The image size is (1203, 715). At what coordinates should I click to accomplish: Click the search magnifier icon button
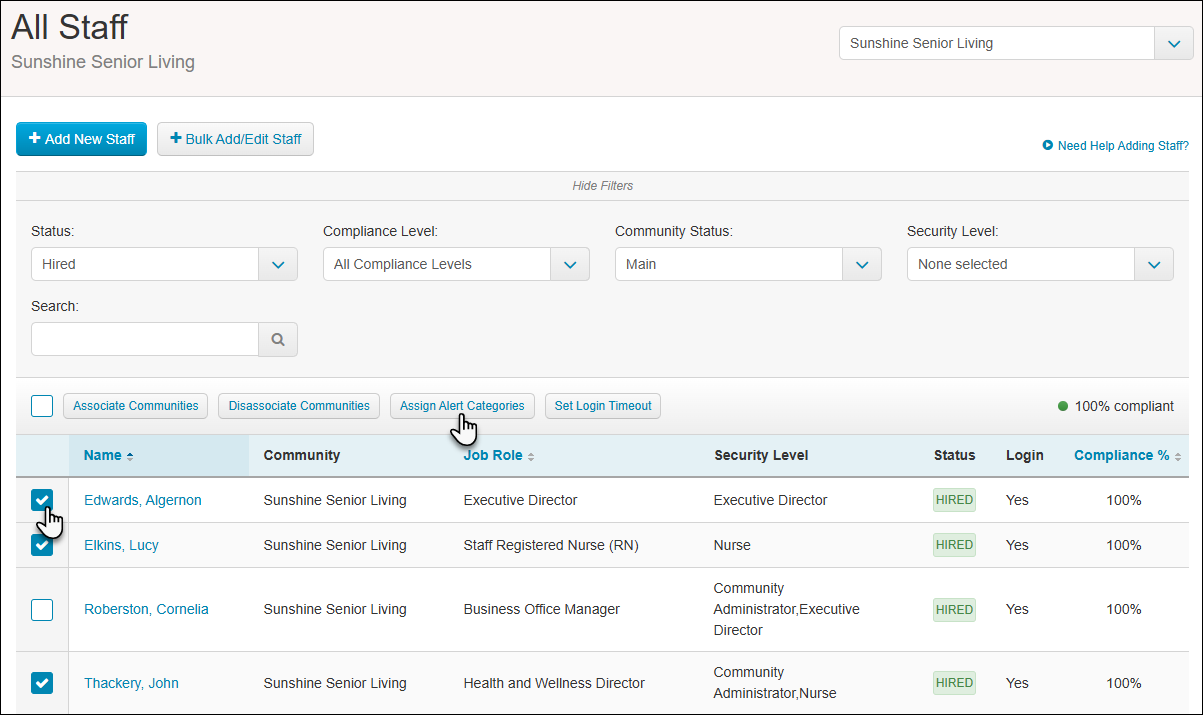[278, 339]
